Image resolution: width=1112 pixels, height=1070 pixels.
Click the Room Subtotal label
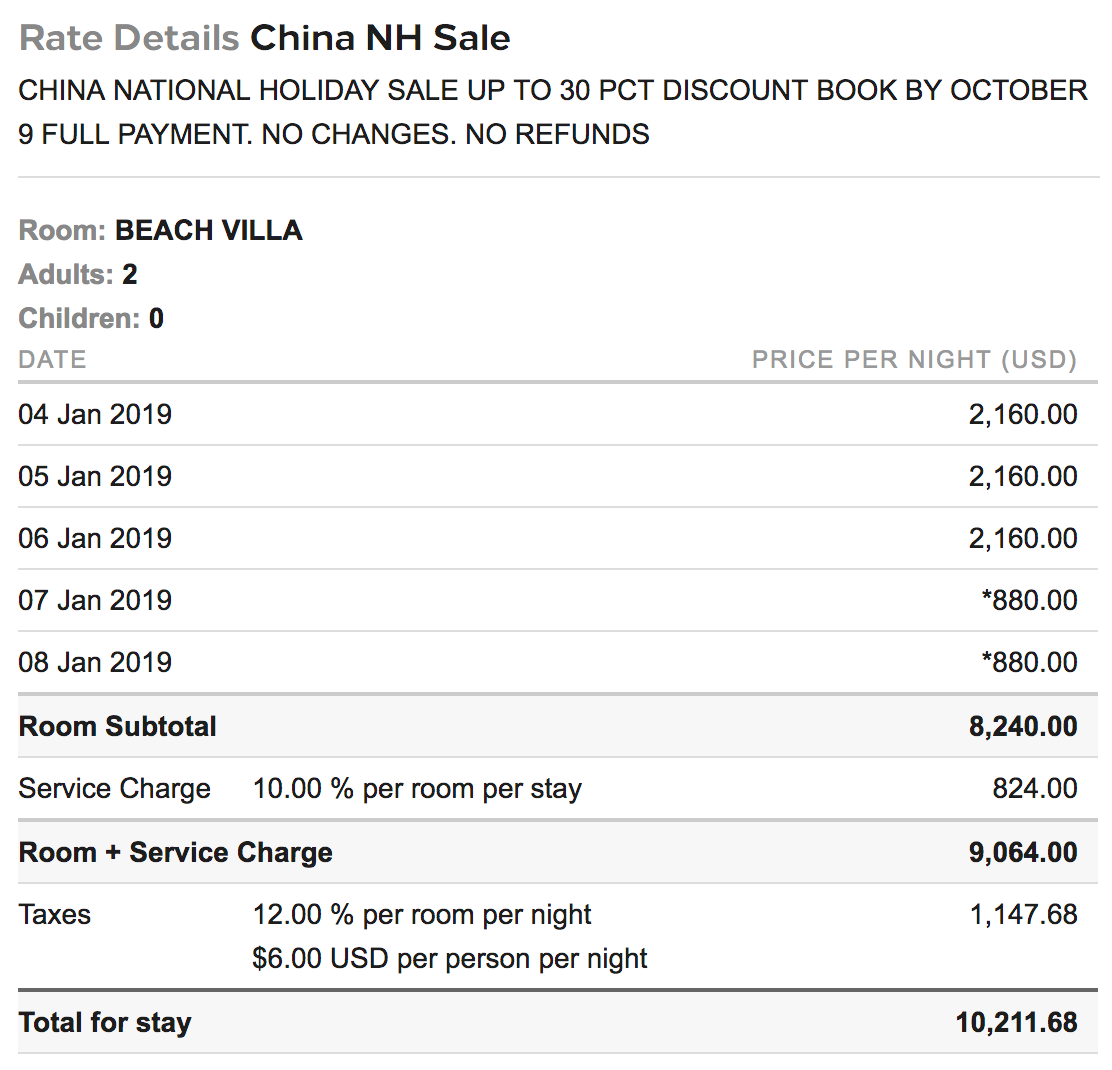coord(117,726)
